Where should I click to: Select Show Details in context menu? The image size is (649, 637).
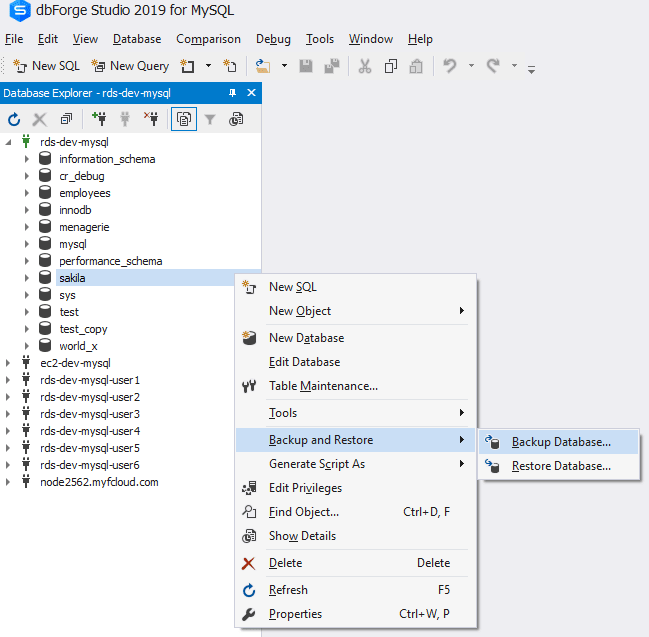pyautogui.click(x=355, y=536)
